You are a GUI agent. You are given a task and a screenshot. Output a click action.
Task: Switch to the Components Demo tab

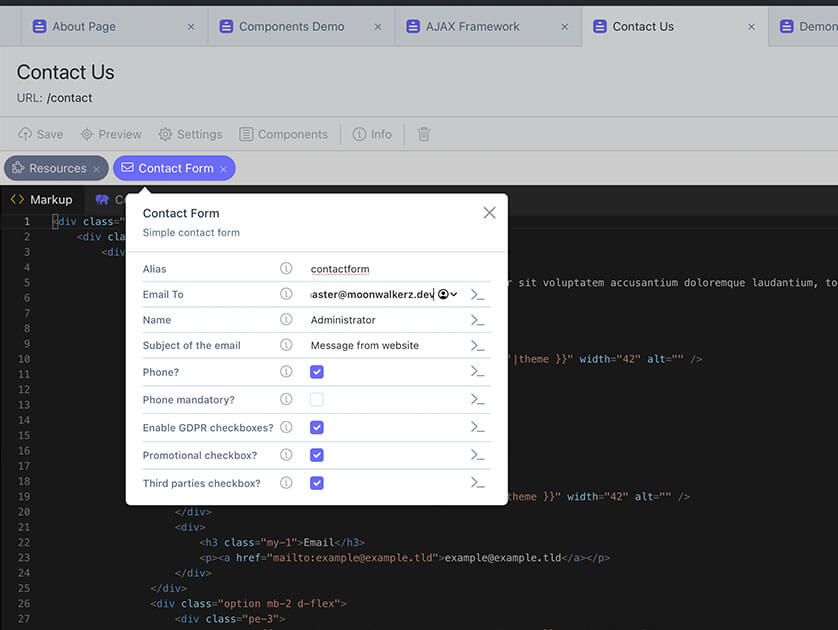coord(301,26)
